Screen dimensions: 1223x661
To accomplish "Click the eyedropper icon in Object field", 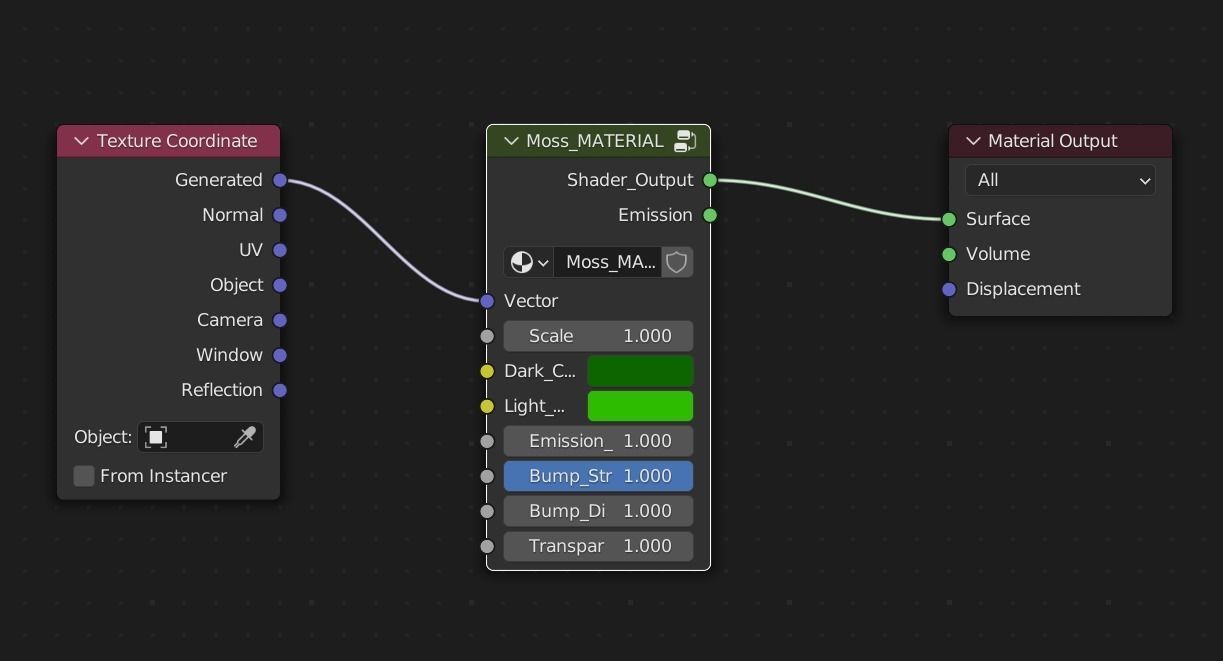I will [245, 437].
